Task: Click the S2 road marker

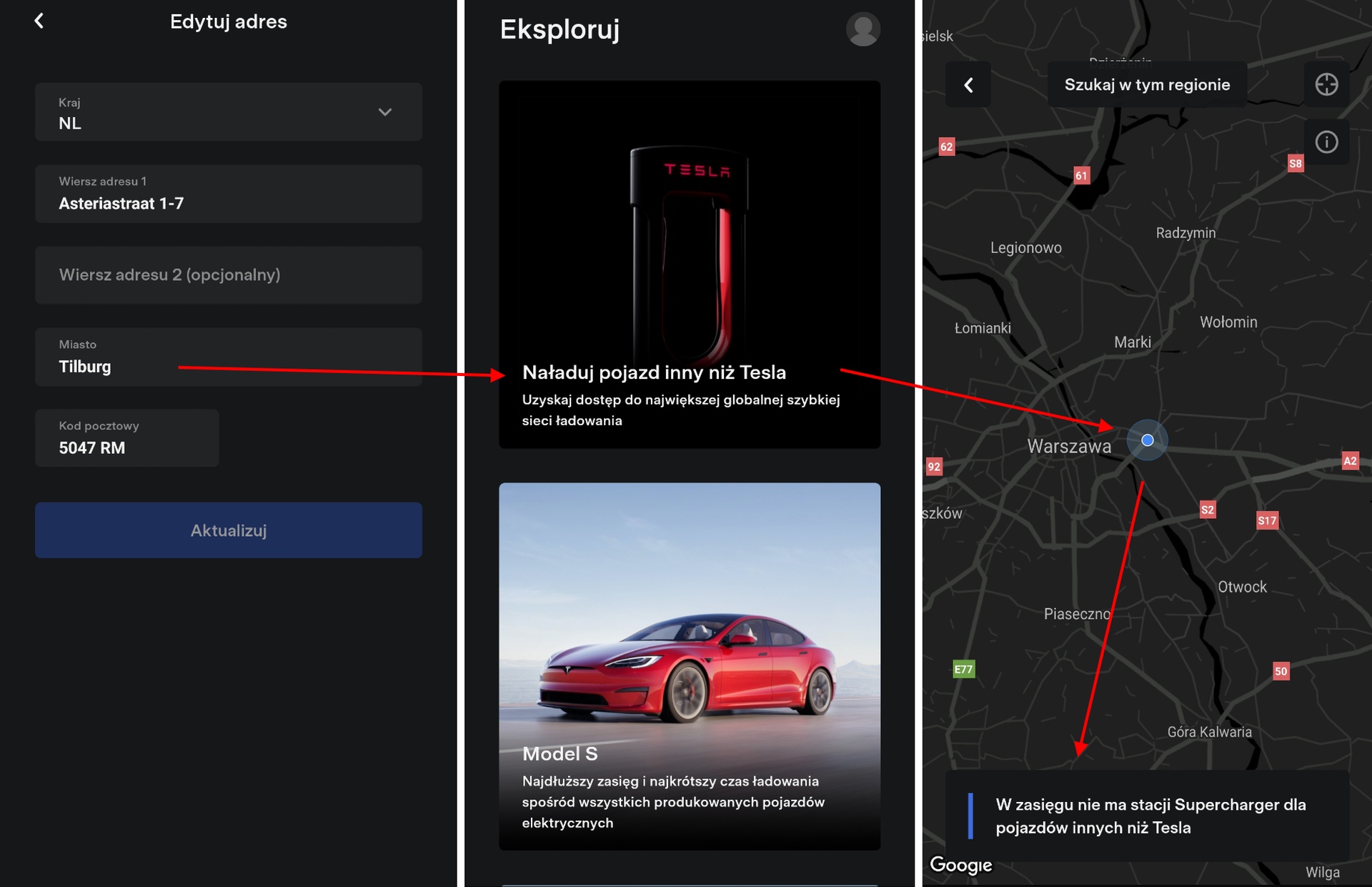Action: tap(1207, 510)
